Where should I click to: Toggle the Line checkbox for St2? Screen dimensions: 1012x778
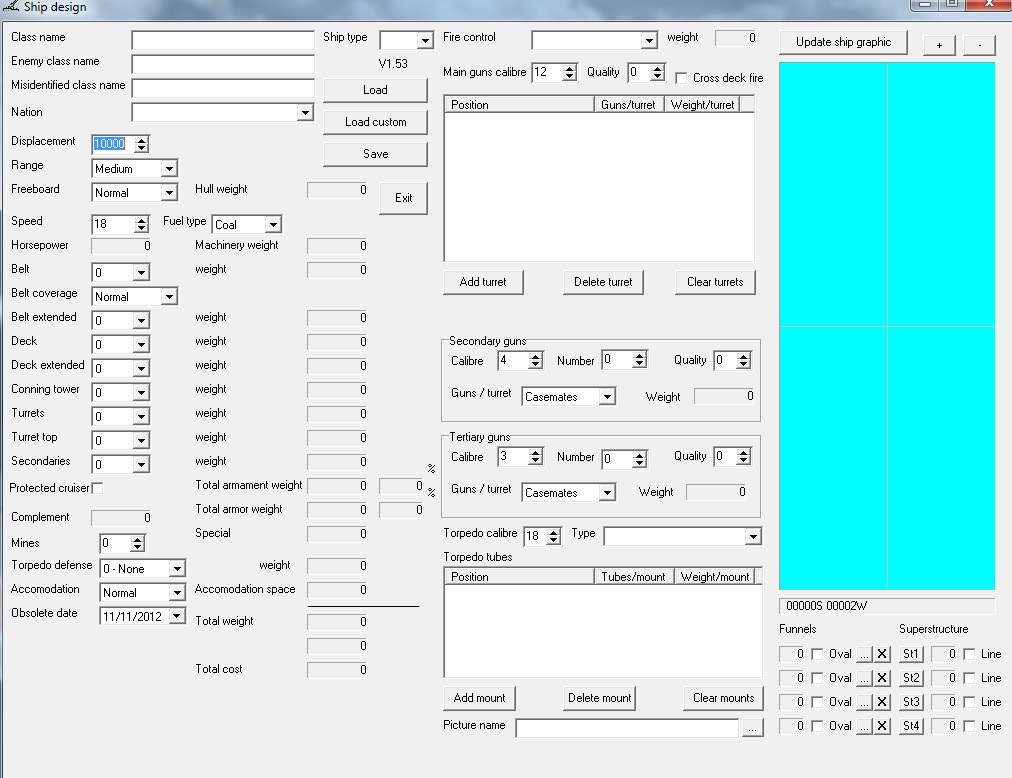click(969, 678)
